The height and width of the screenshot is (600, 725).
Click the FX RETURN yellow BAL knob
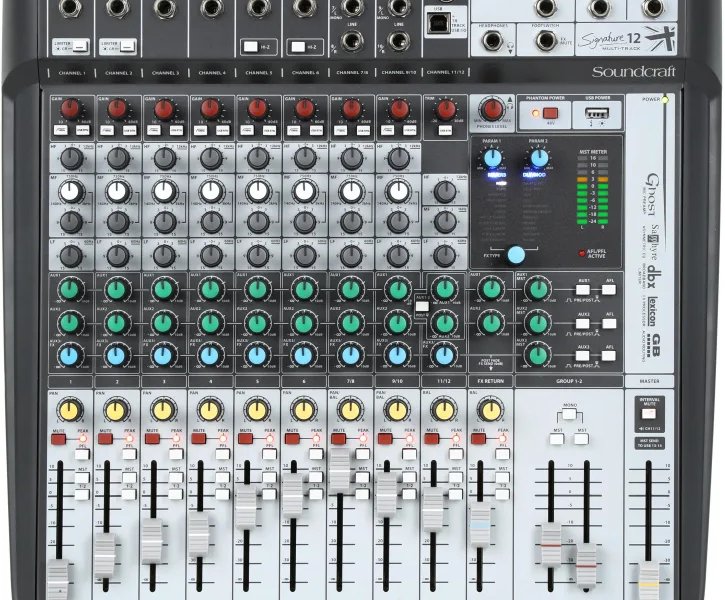[x=490, y=410]
